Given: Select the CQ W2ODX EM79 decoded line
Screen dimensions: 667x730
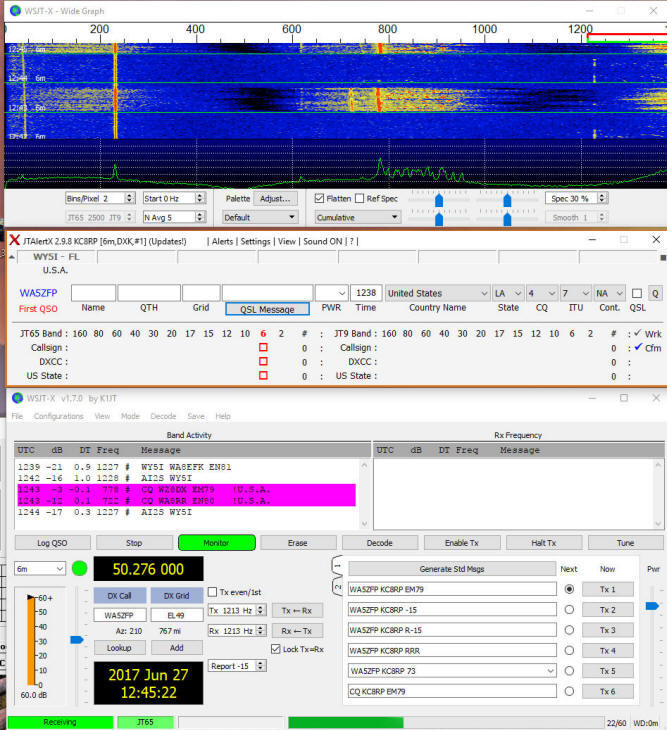Looking at the screenshot, I should pos(187,489).
